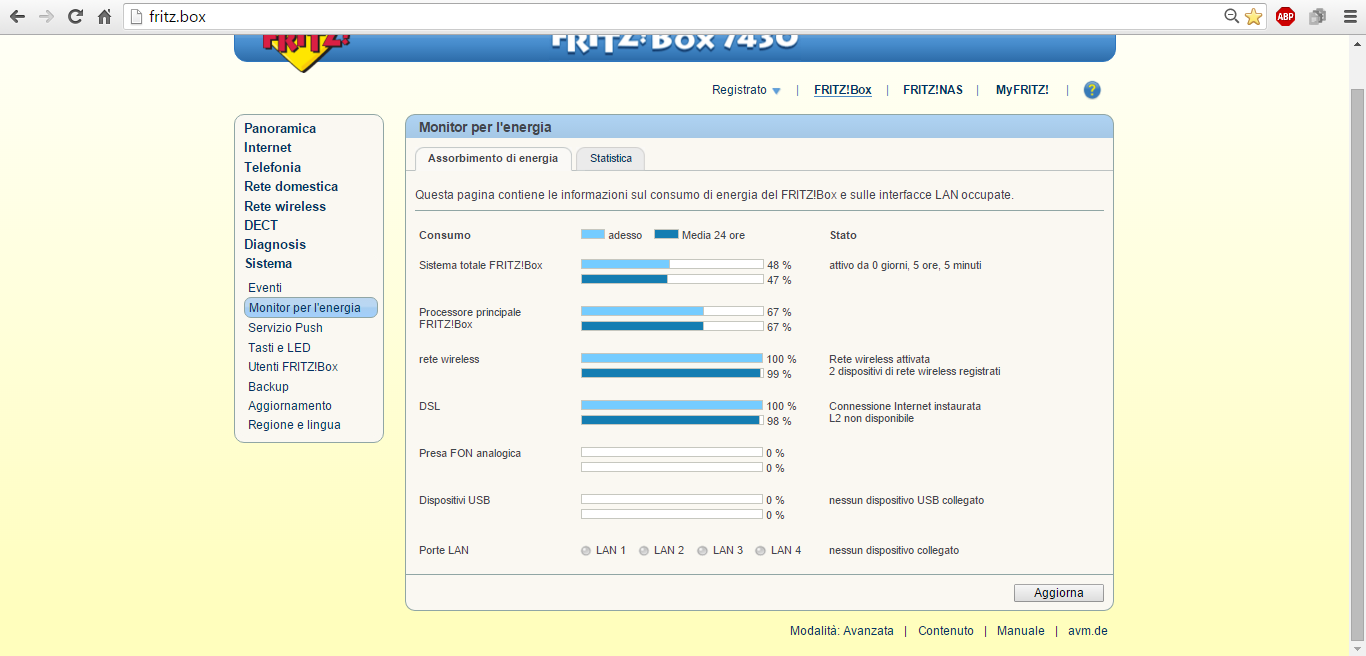This screenshot has height=656, width=1366.
Task: Switch to the Statistica tab
Action: [x=610, y=159]
